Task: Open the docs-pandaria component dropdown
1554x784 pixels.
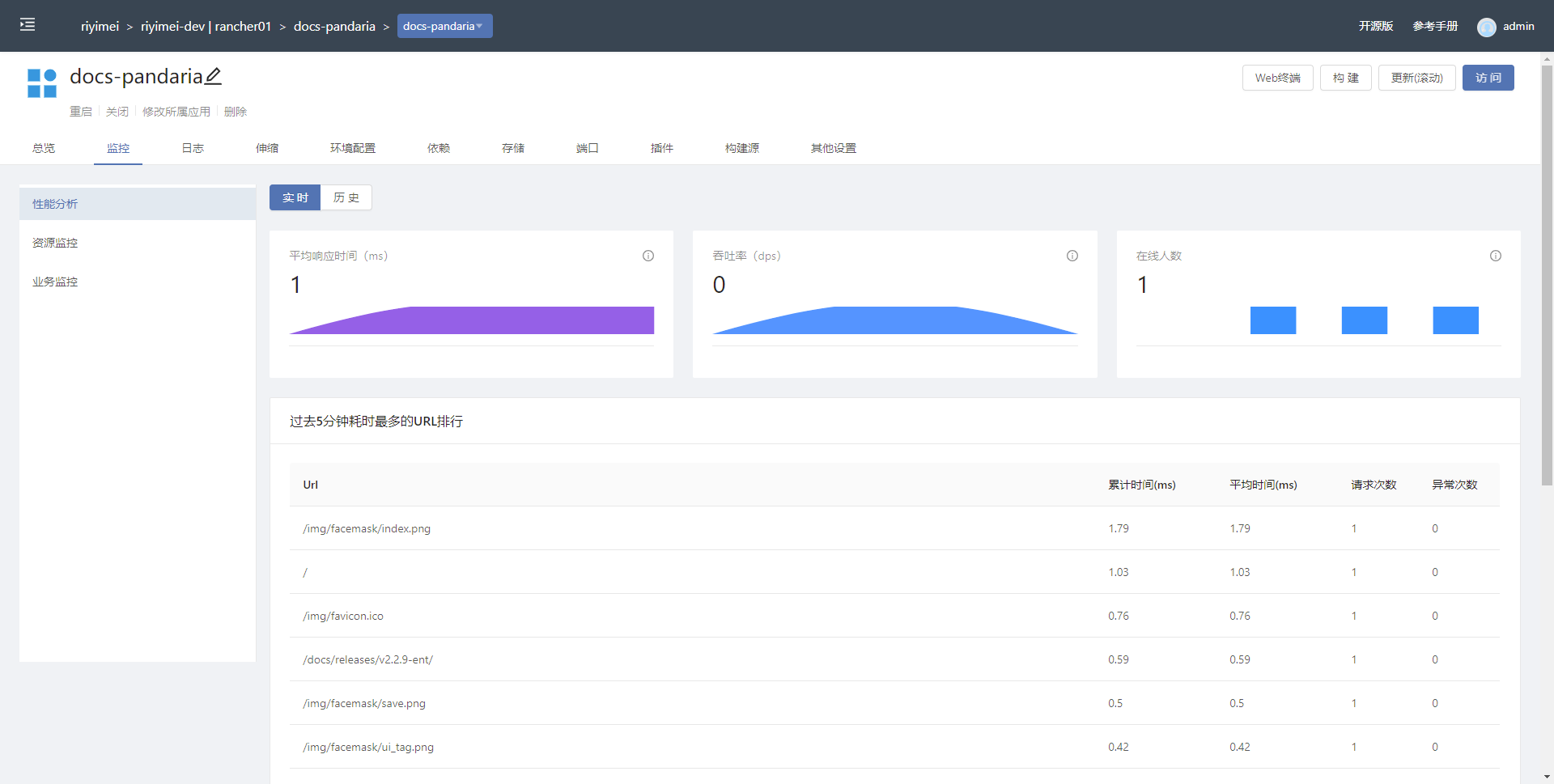Action: (444, 26)
